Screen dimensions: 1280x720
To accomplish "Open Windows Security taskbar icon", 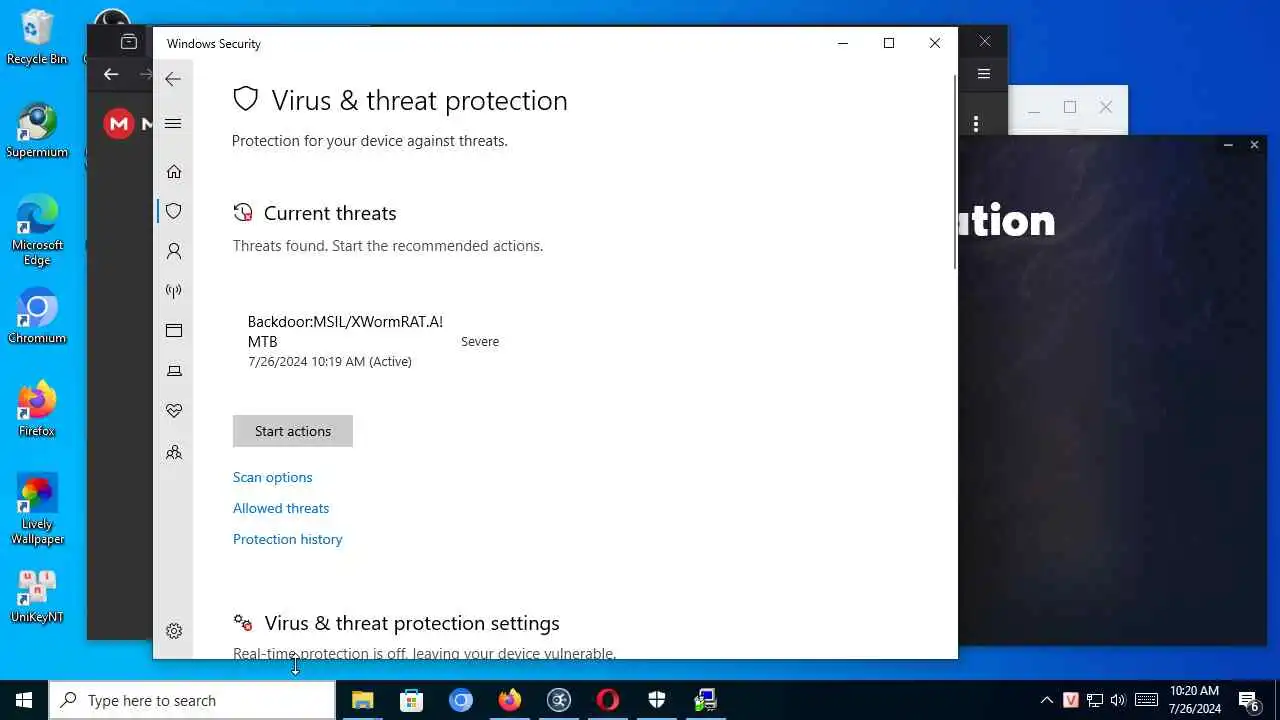I will tap(657, 700).
